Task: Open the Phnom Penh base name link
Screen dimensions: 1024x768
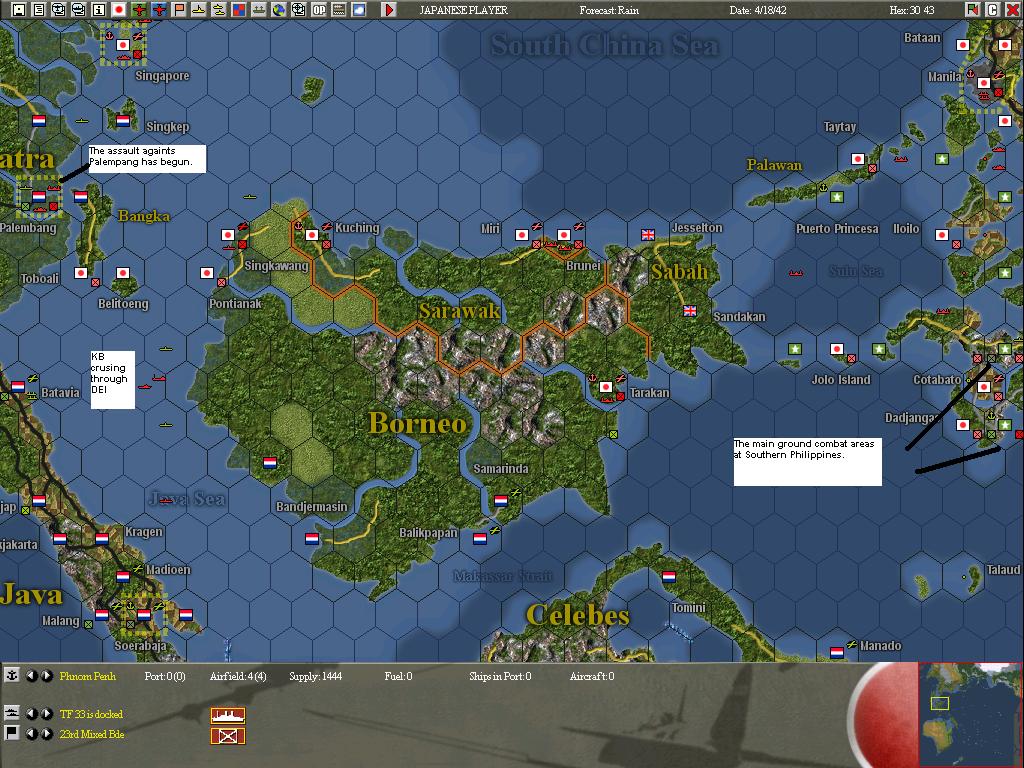Action: (x=88, y=676)
